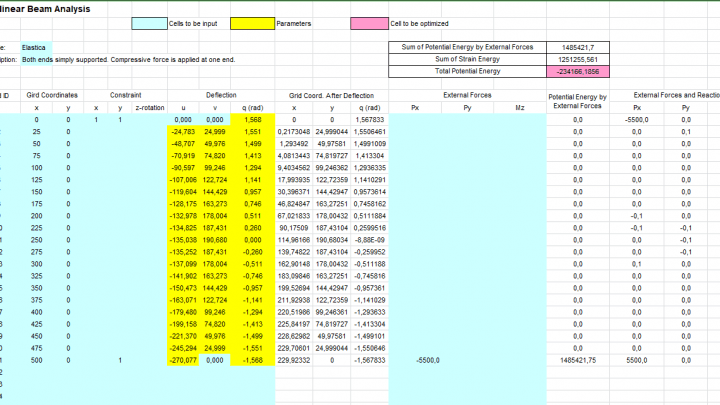The height and width of the screenshot is (405, 720).
Task: Click the cyan 'Cells to be input' legend swatch
Action: 149,23
